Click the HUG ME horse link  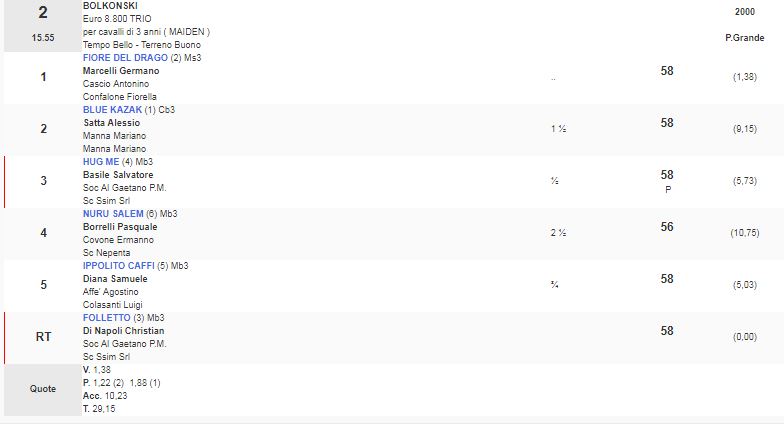pyautogui.click(x=103, y=162)
